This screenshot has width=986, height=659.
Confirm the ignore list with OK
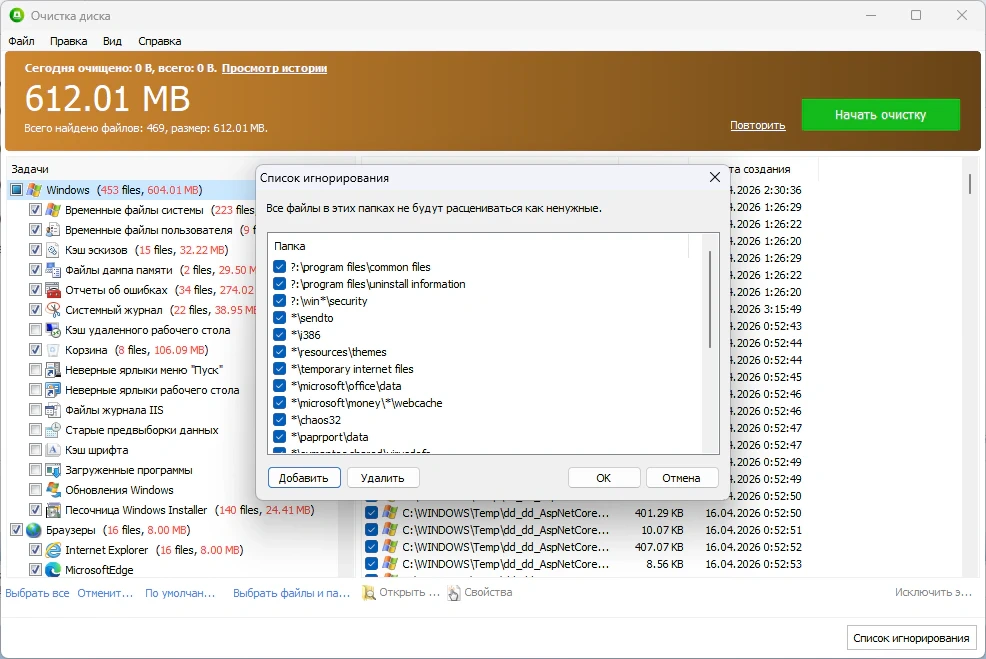point(604,478)
